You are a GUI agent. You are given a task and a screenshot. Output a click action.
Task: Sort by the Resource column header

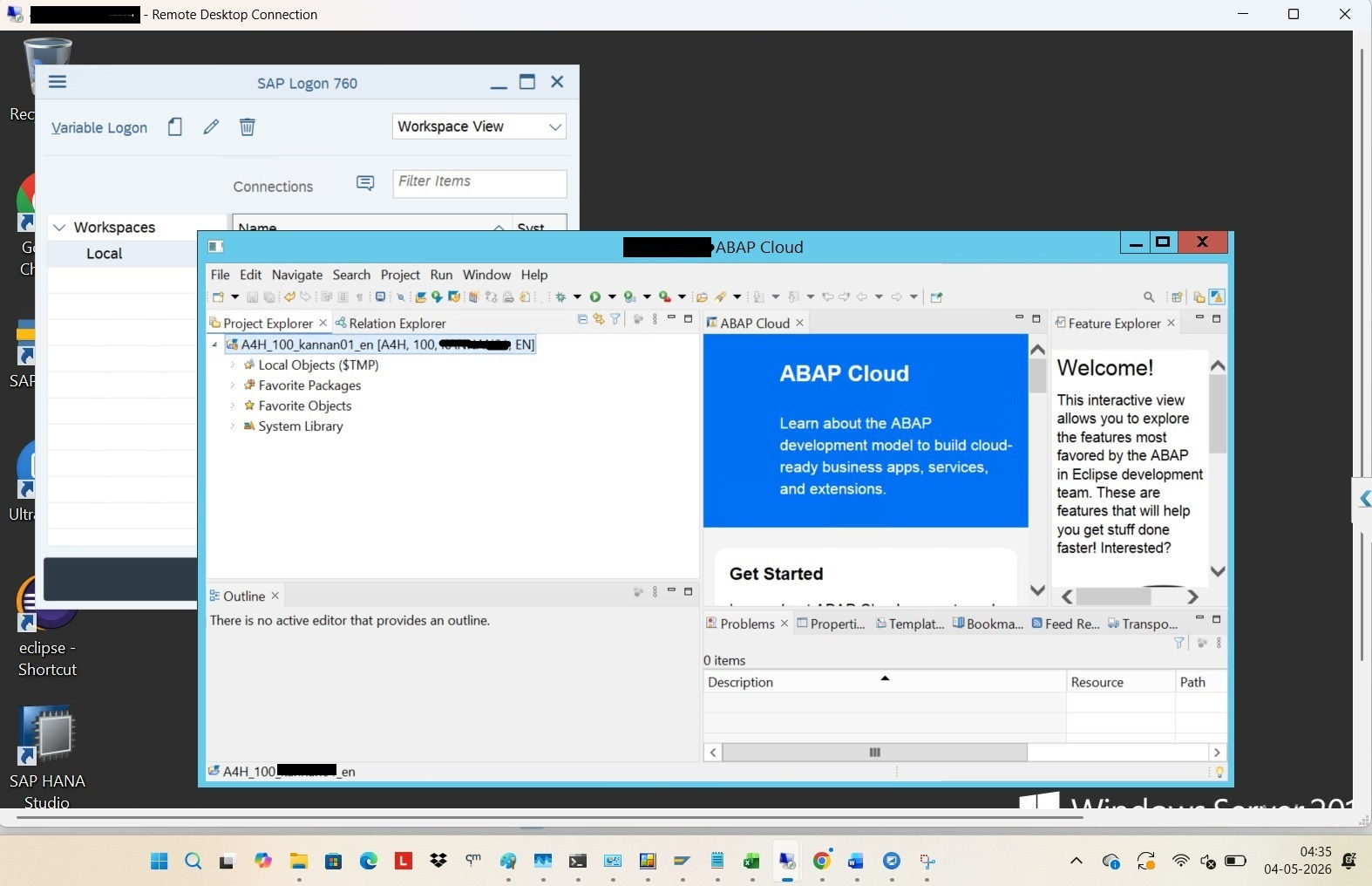[x=1120, y=682]
